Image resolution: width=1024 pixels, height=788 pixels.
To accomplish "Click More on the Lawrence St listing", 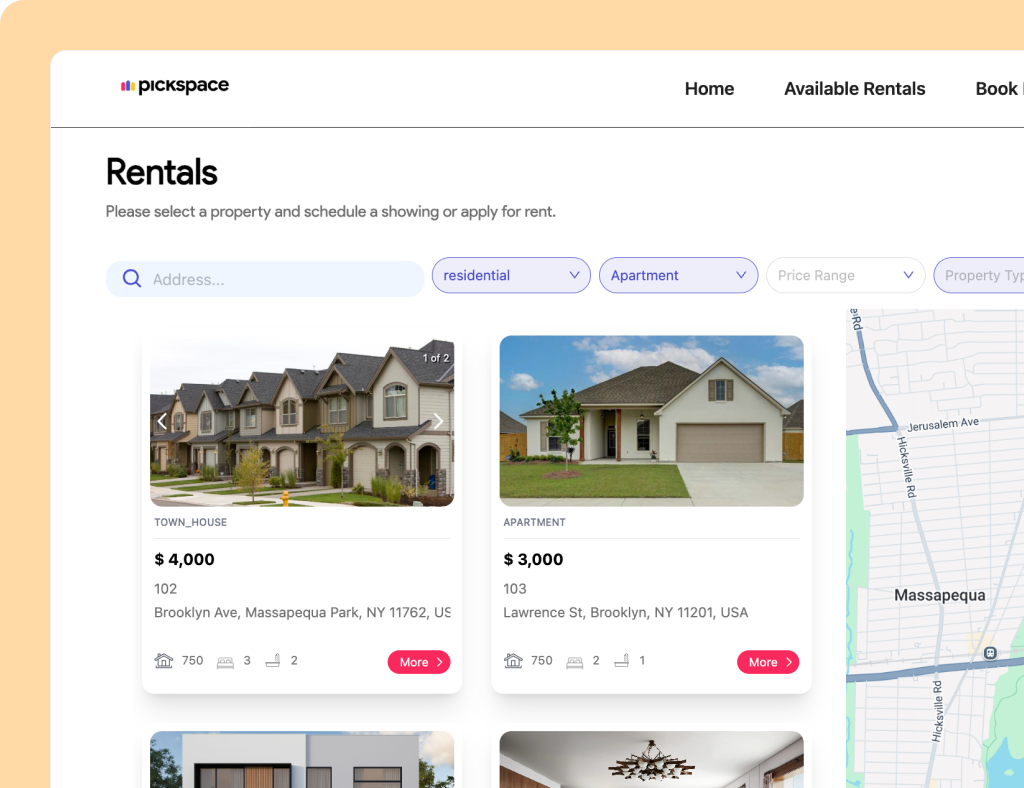I will tap(768, 662).
